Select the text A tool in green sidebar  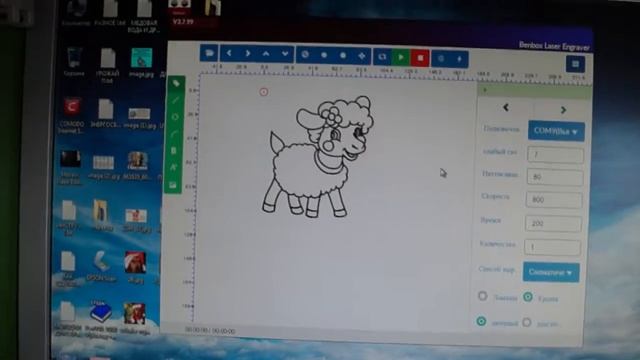click(173, 167)
